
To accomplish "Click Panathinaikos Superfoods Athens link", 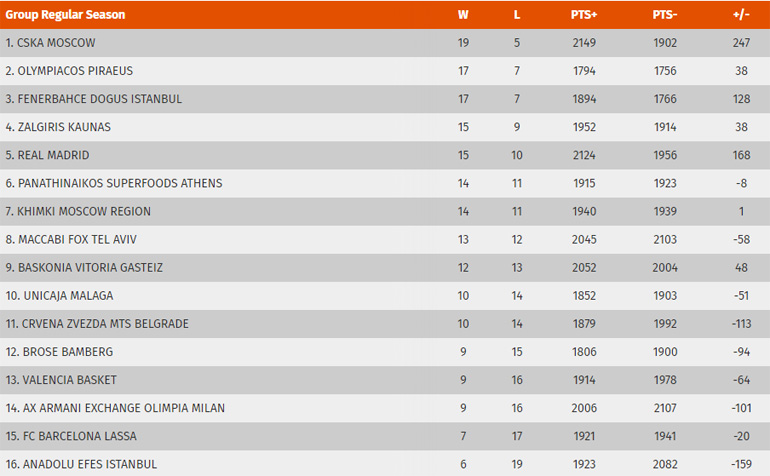I will 114,183.
